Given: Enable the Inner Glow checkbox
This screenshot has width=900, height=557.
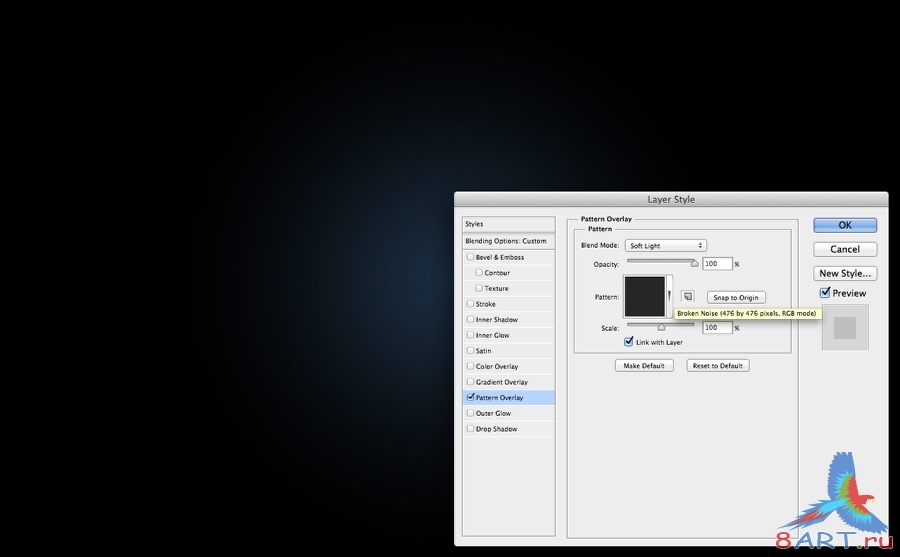Looking at the screenshot, I should (471, 335).
